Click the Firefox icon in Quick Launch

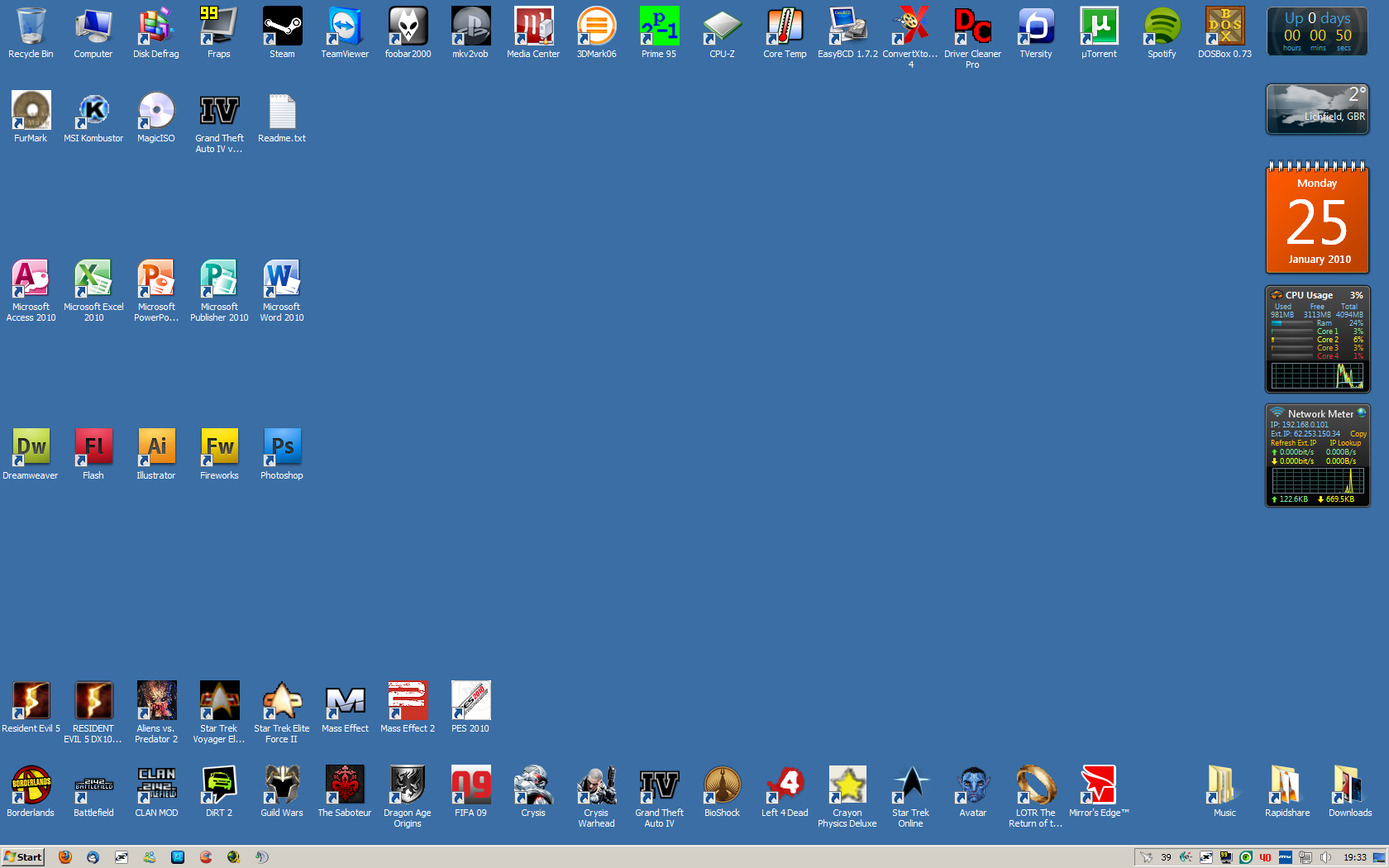point(65,857)
